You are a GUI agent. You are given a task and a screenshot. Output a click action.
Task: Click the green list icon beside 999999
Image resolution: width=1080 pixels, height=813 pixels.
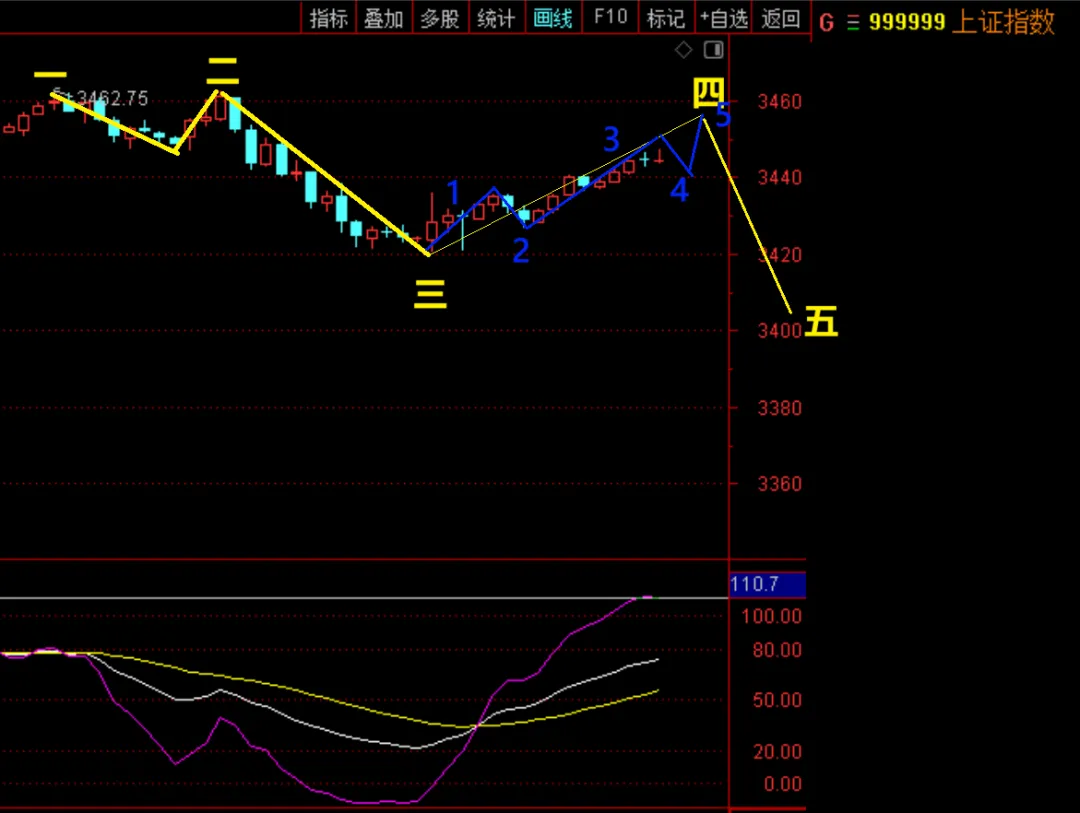pos(853,23)
